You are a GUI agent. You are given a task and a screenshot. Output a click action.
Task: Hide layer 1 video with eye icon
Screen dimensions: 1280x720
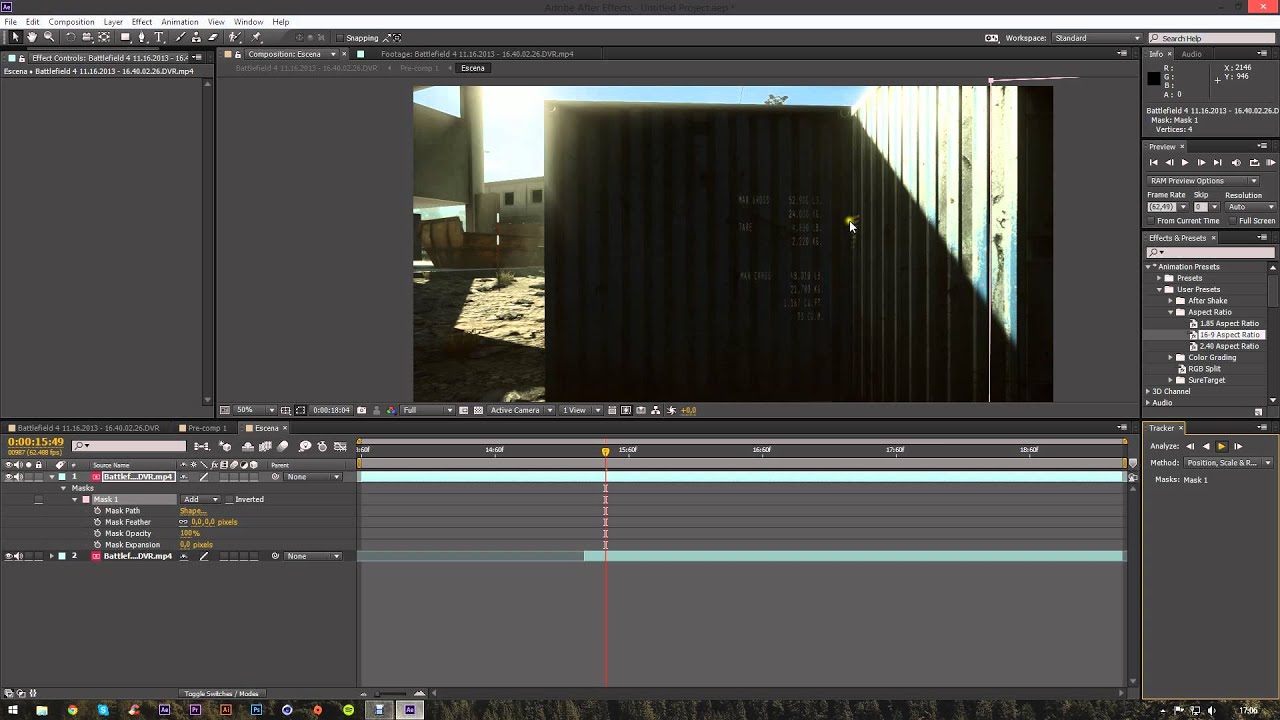tap(8, 477)
